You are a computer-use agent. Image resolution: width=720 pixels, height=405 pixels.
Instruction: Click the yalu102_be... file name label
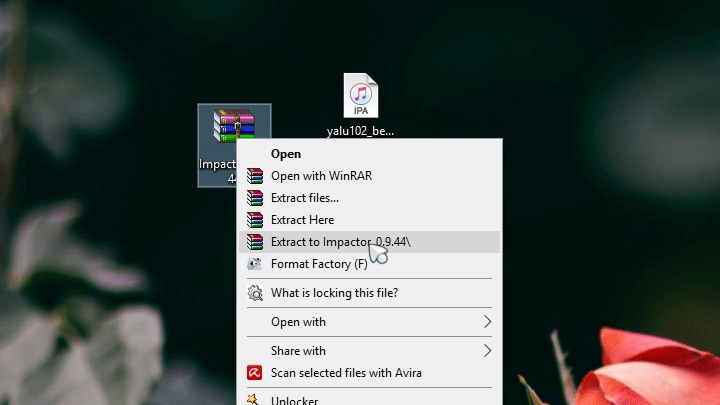[x=360, y=131]
